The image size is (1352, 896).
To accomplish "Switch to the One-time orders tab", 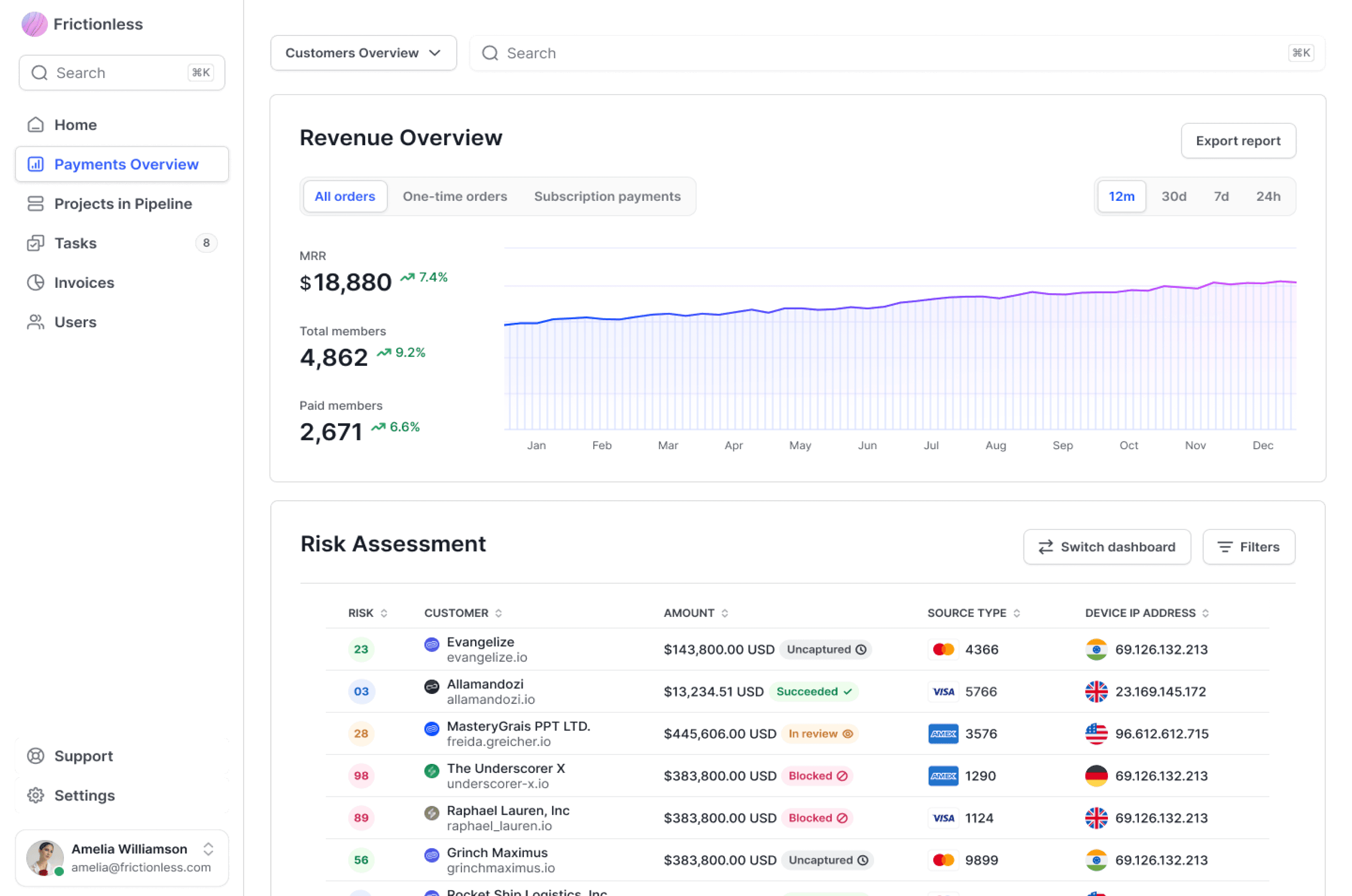I will pos(454,196).
